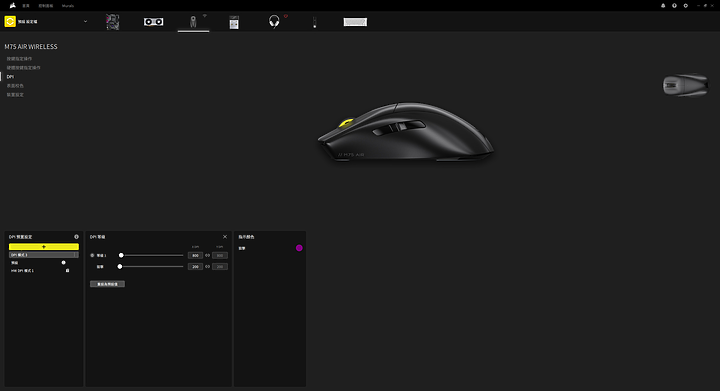
Task: Select the HW DPI preset 1 row
Action: click(44, 271)
